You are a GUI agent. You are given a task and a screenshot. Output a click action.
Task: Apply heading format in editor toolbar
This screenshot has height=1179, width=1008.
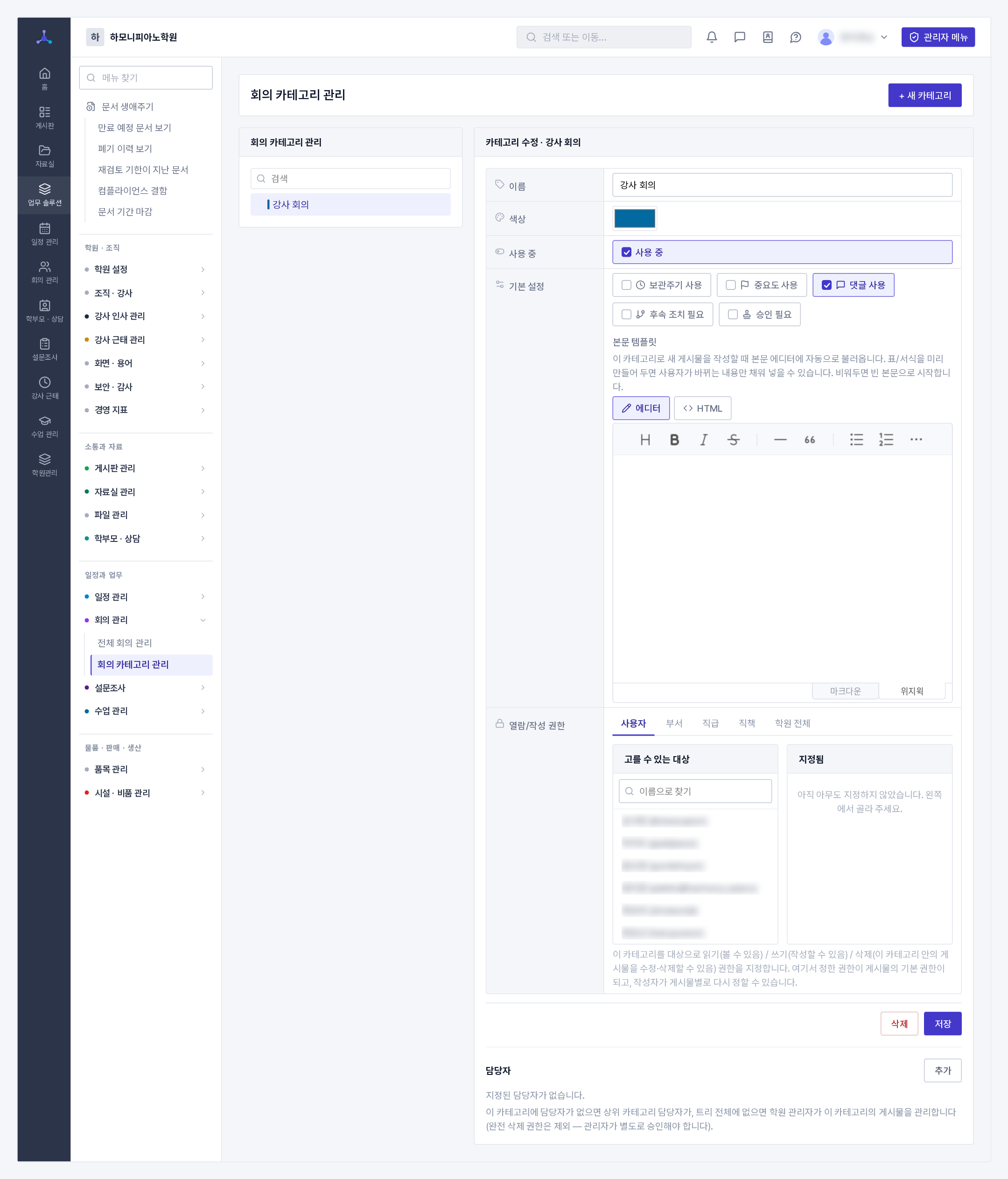645,440
